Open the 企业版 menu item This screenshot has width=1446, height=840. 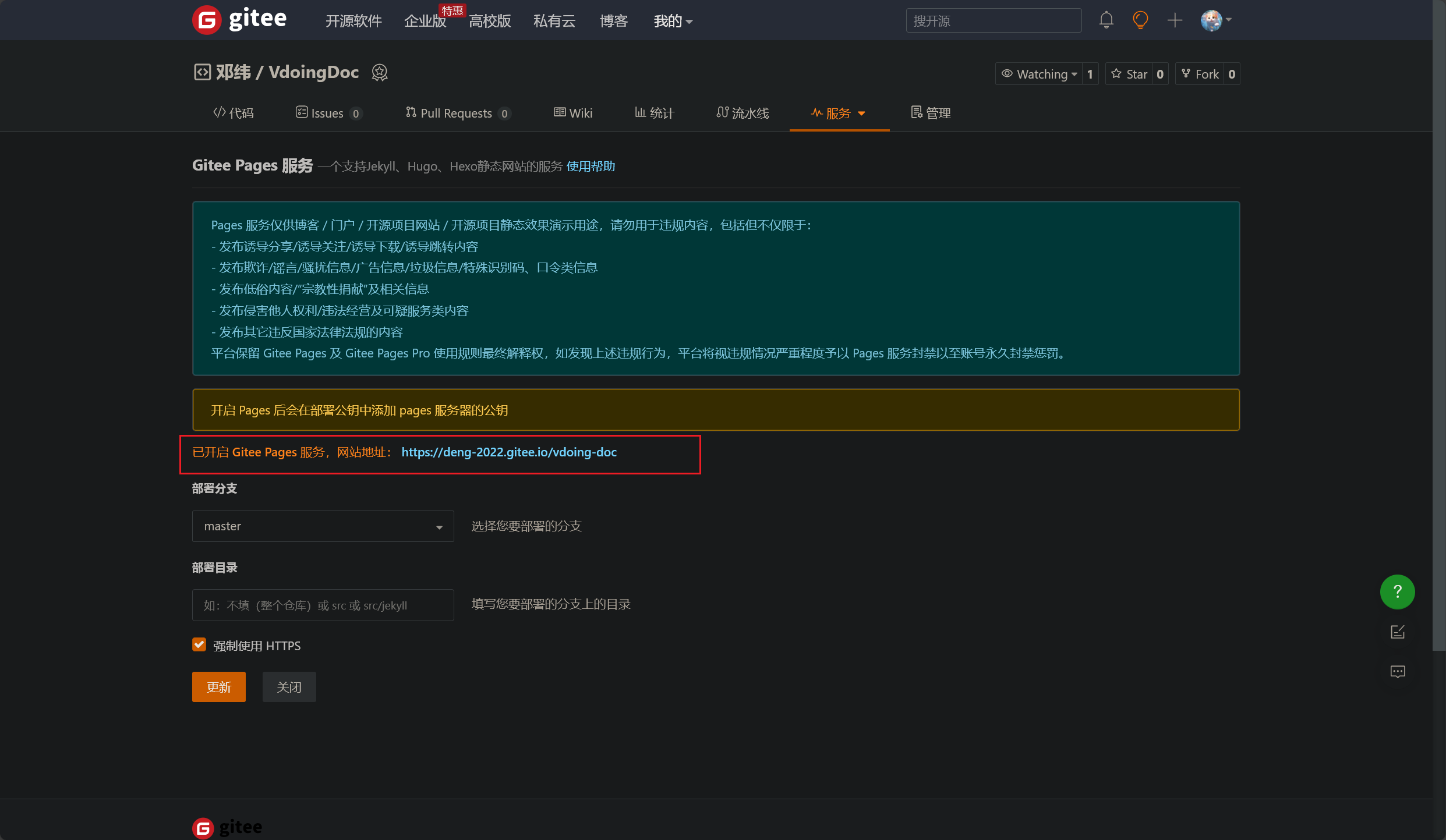pos(425,21)
